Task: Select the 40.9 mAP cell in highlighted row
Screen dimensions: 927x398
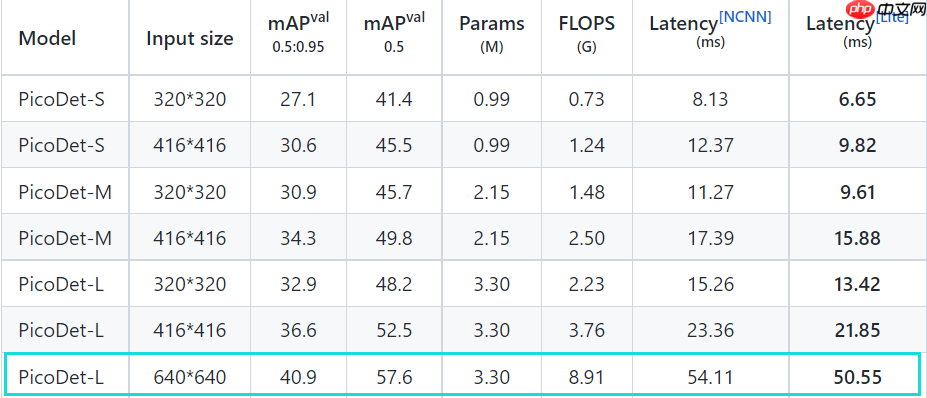Action: tap(298, 377)
